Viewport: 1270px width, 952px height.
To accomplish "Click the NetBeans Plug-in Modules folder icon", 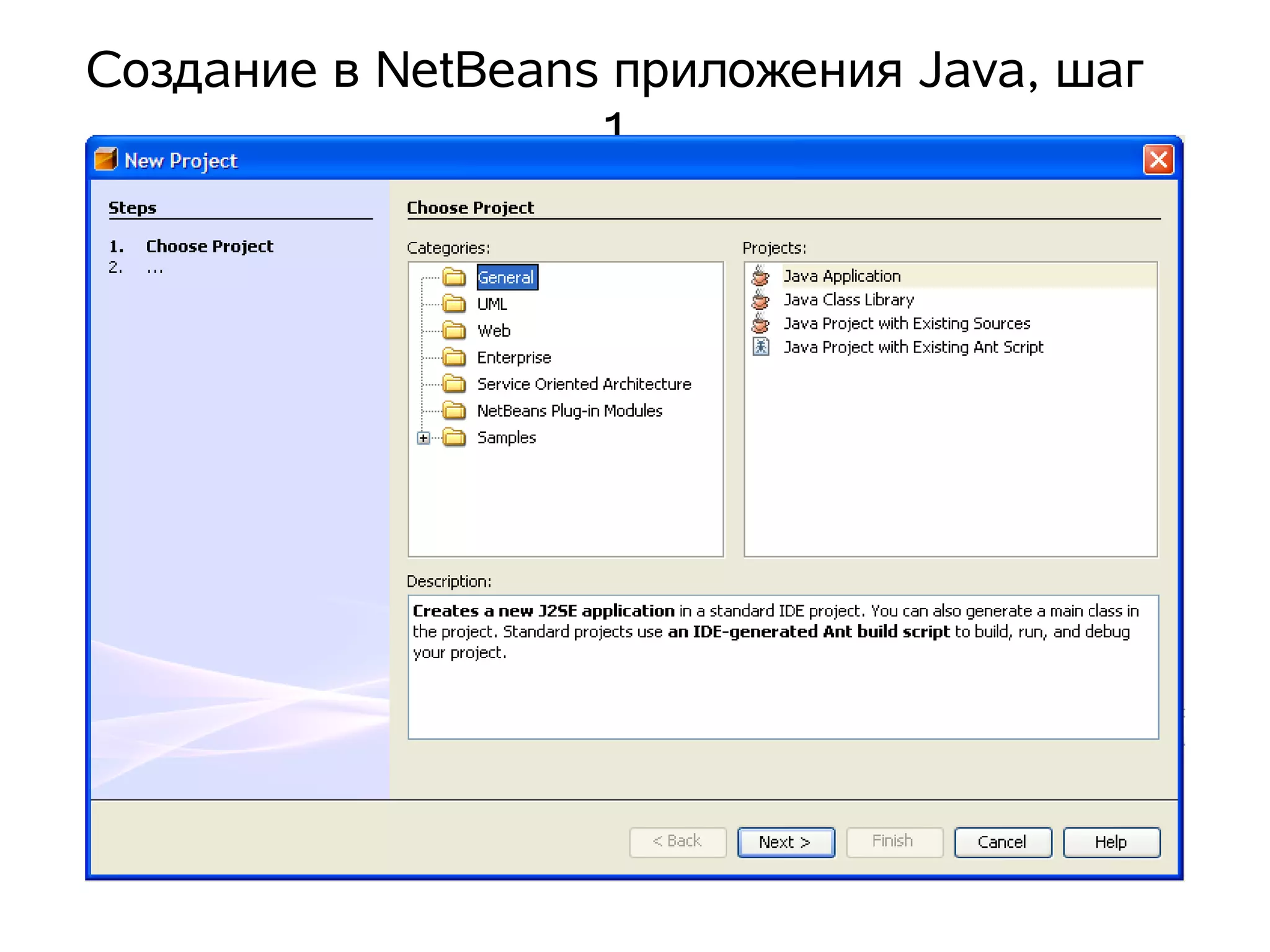I will coord(454,411).
